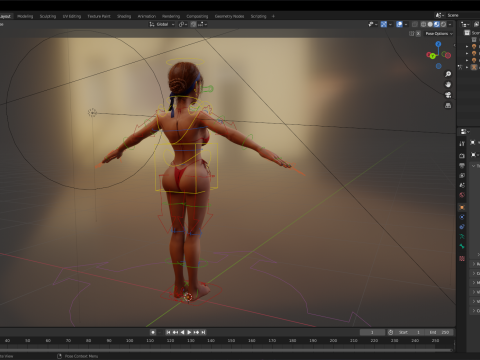Toggle the show gizmo button
The width and height of the screenshot is (480, 360).
[x=384, y=24]
